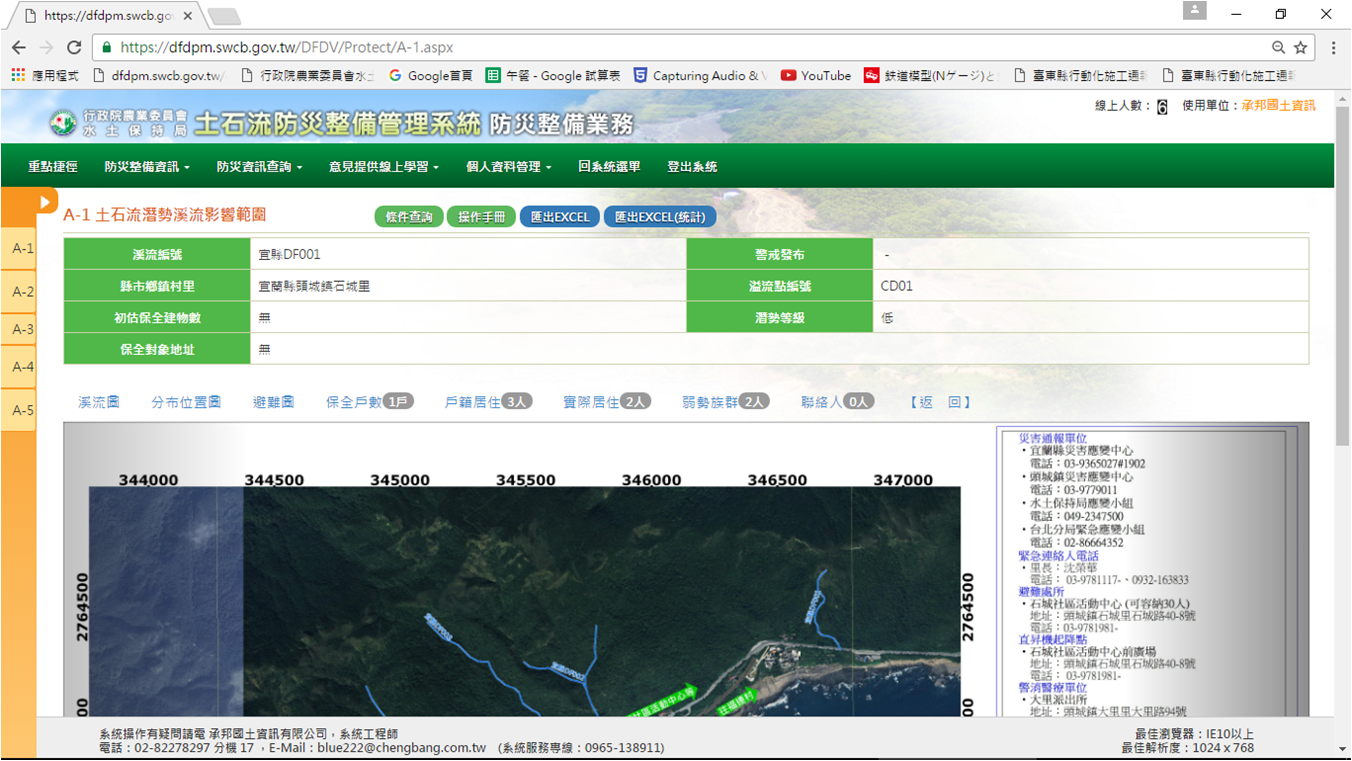1352x761 pixels.
Task: Click the browser Forward arrow
Action: (46, 47)
